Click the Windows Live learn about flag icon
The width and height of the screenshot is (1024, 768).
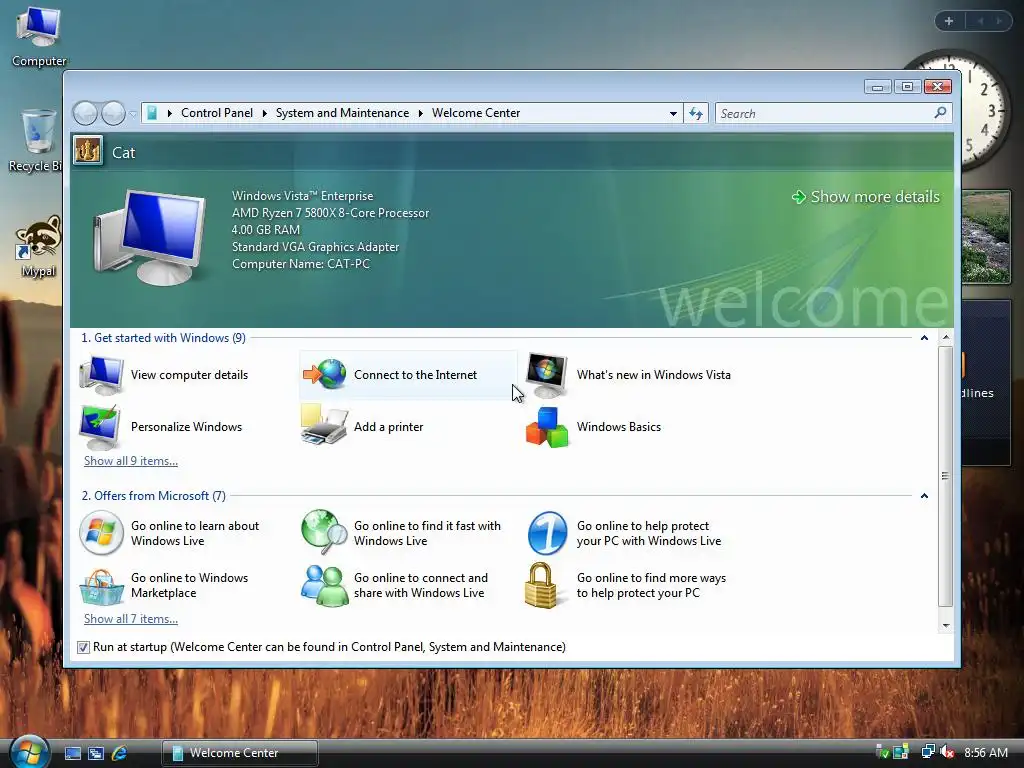click(101, 533)
